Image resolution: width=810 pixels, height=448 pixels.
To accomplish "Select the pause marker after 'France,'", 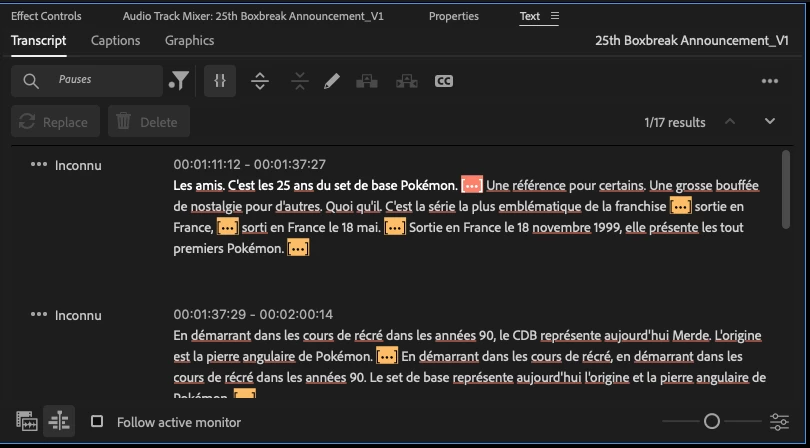I will pos(227,227).
